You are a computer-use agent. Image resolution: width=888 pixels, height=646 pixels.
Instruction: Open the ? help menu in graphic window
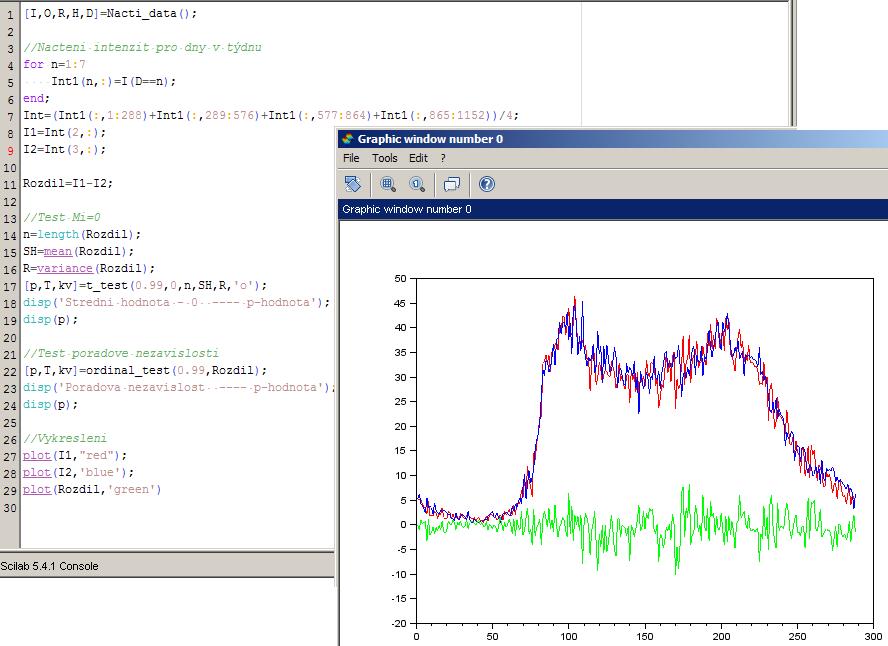(443, 158)
